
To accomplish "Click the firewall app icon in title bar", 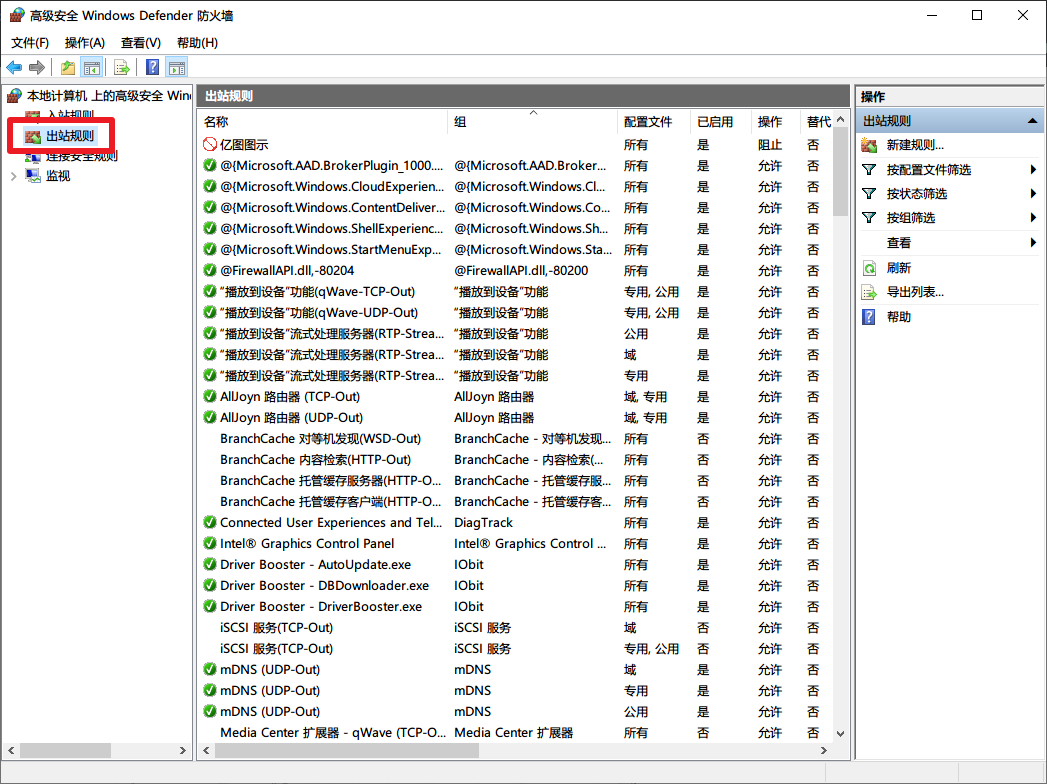I will tap(17, 15).
